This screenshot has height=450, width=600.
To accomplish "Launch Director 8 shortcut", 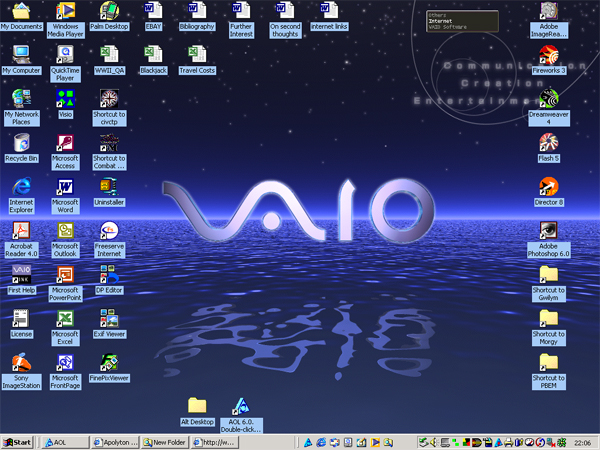I will [549, 187].
